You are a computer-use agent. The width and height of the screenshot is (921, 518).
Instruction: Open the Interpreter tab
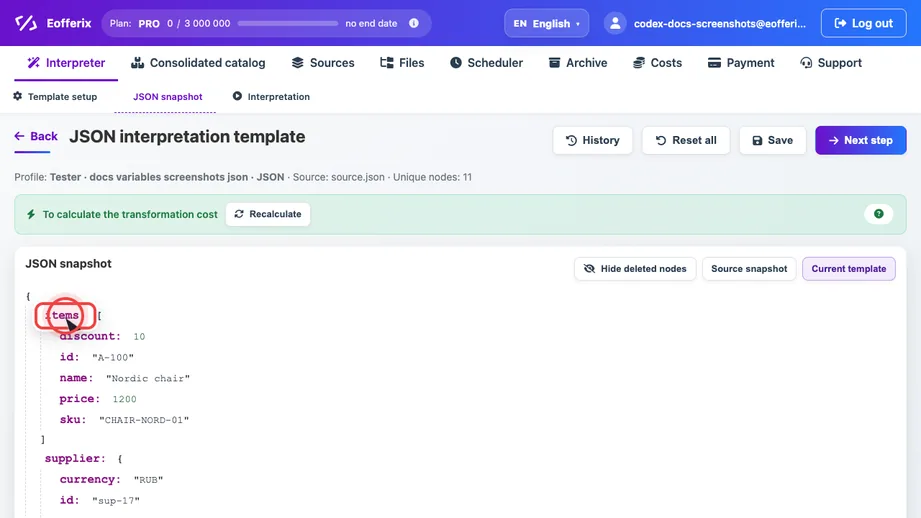pyautogui.click(x=66, y=63)
